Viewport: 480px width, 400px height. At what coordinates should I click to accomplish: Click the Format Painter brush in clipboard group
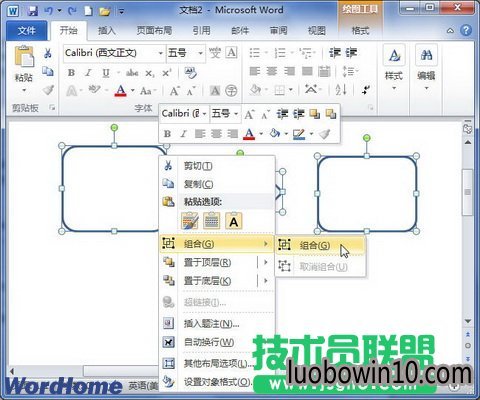pos(48,90)
